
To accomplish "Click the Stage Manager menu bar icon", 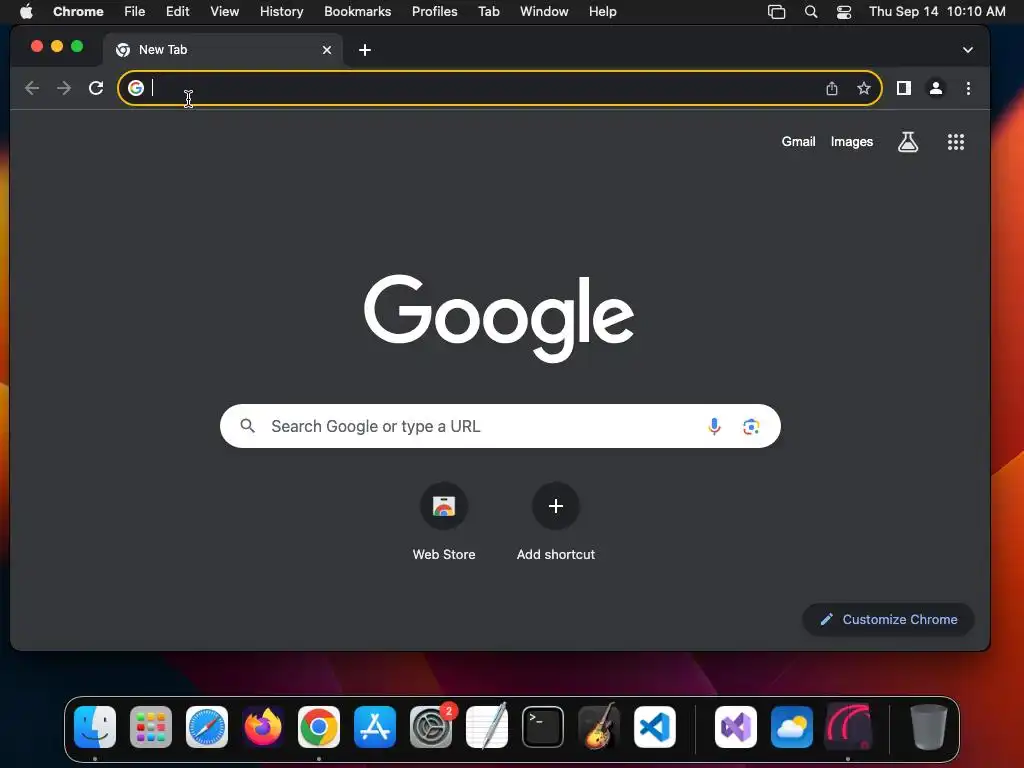I will [776, 12].
